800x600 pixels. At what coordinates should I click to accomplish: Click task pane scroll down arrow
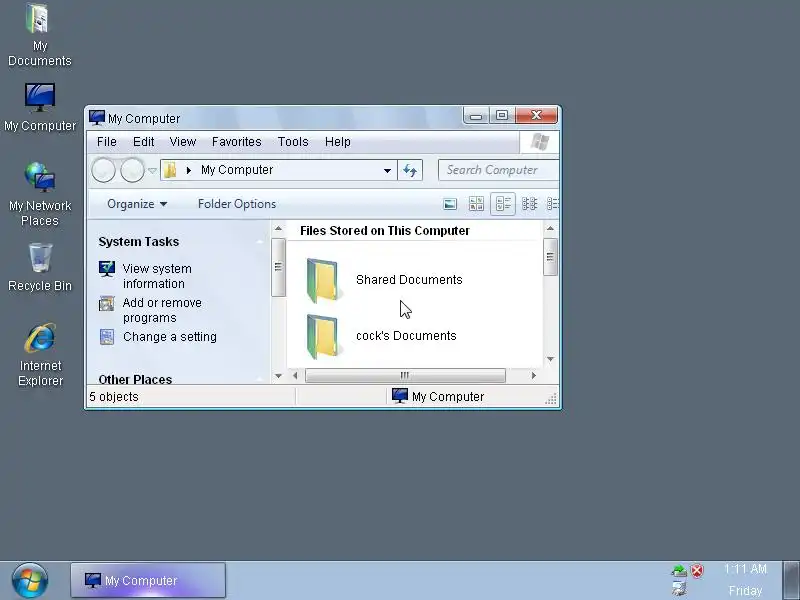click(x=278, y=376)
